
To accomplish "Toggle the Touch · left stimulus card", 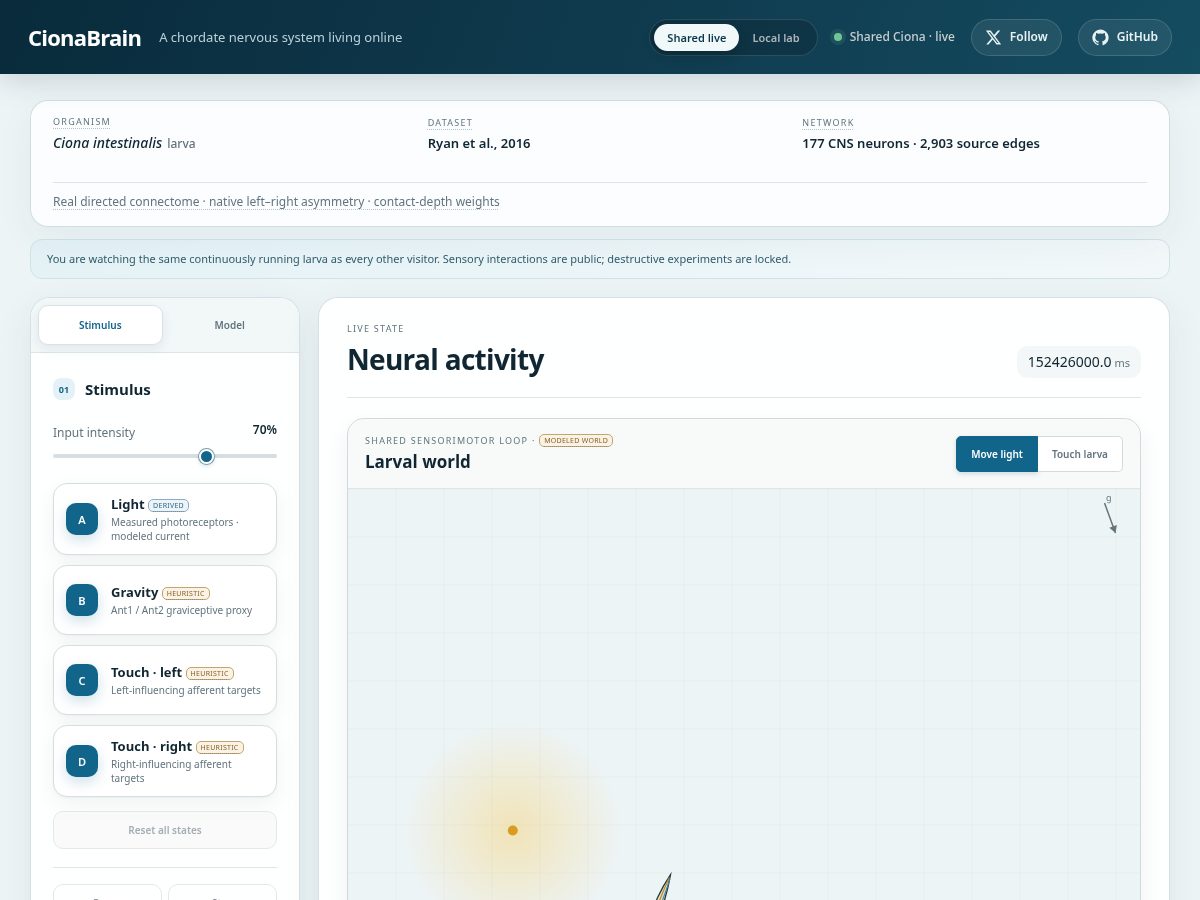I will [x=165, y=680].
